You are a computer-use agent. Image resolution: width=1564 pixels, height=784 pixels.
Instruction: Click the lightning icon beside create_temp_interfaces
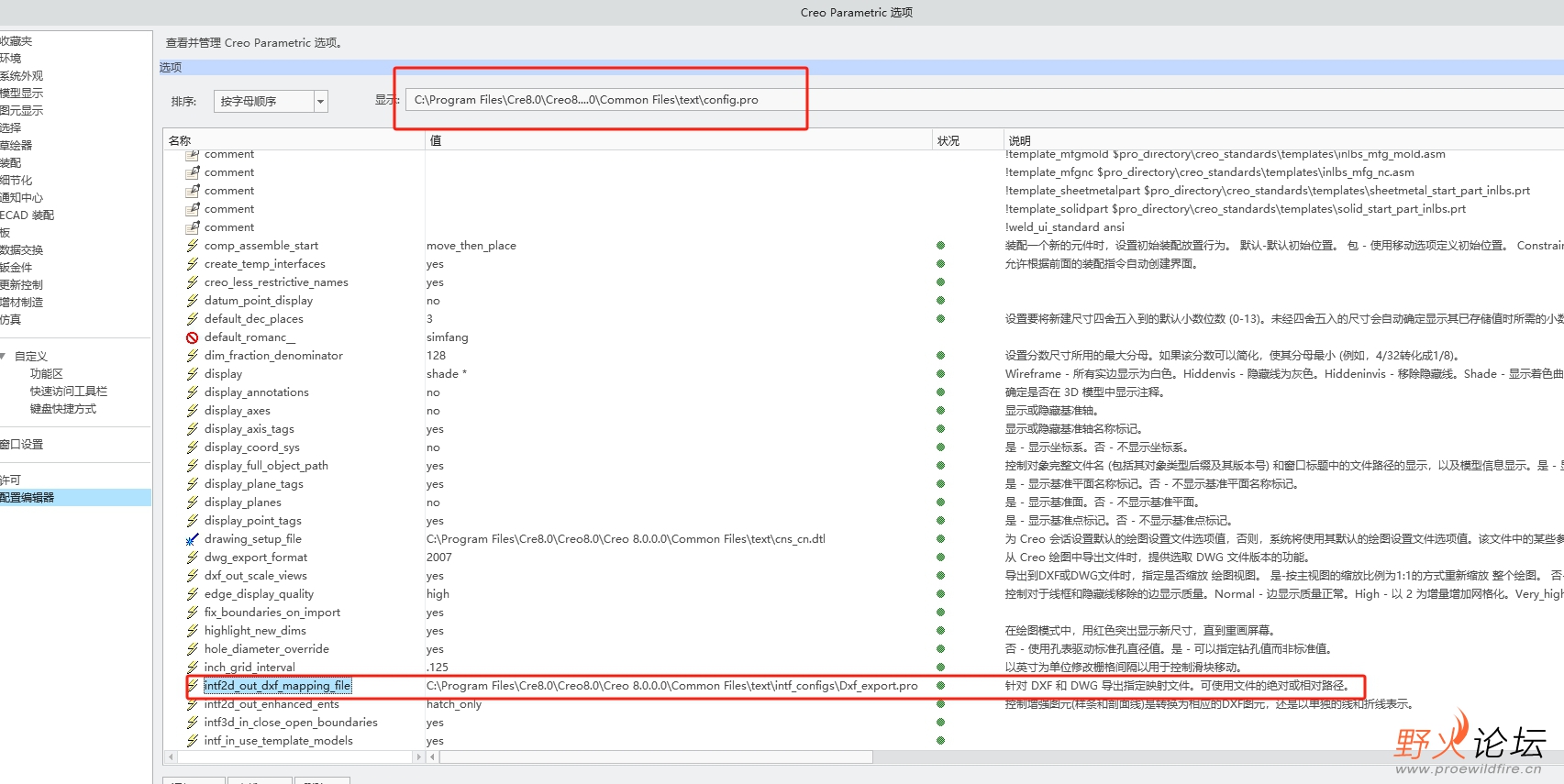193,264
